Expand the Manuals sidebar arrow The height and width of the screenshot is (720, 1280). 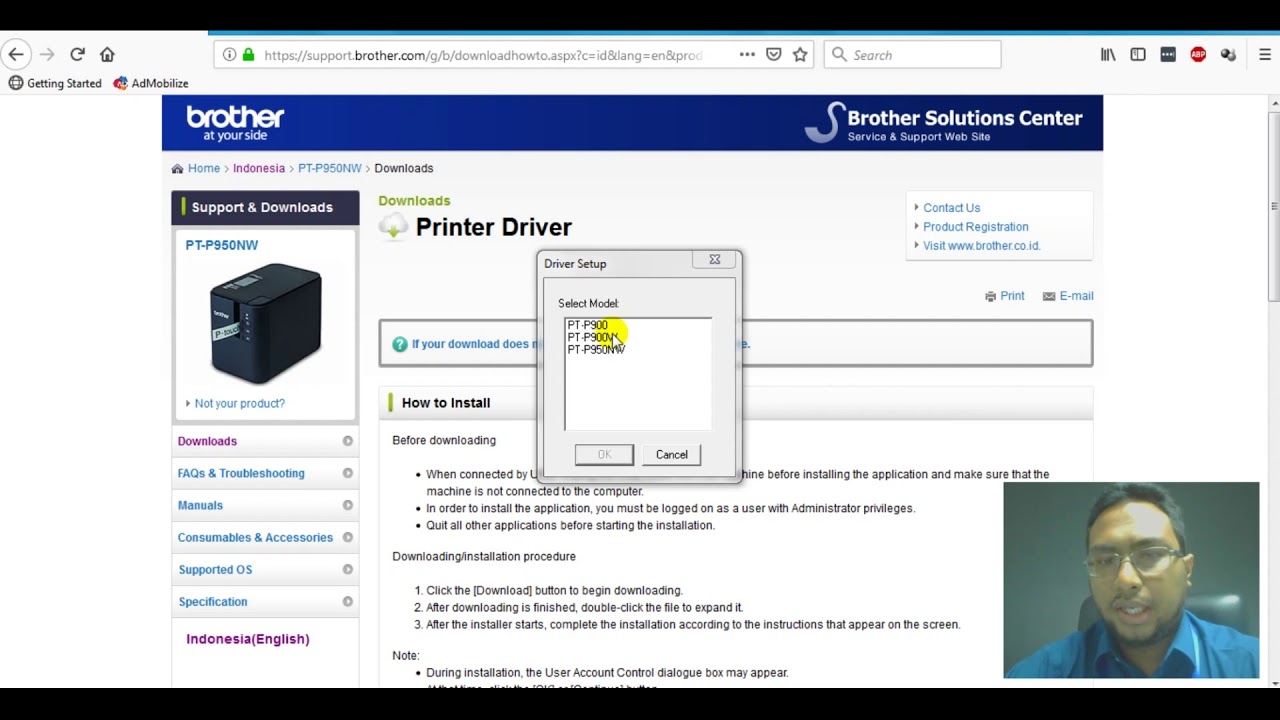[347, 505]
